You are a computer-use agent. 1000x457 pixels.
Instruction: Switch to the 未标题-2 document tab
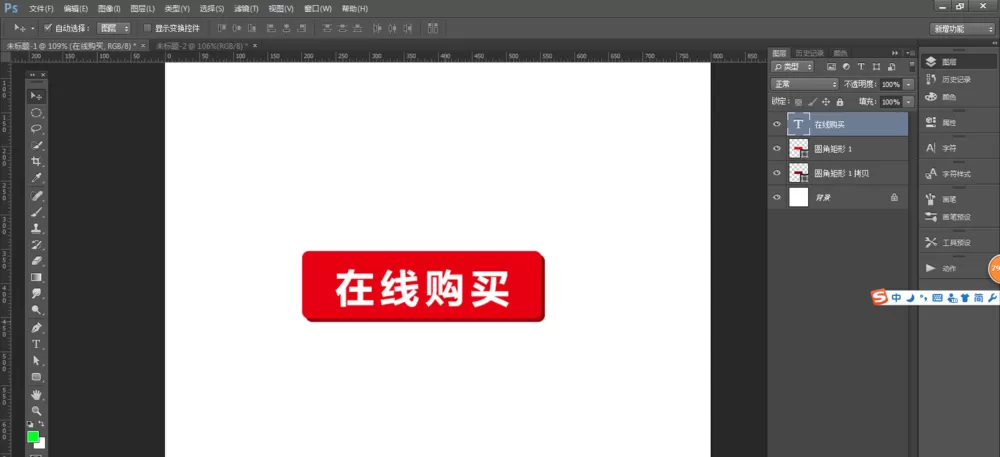coord(201,46)
